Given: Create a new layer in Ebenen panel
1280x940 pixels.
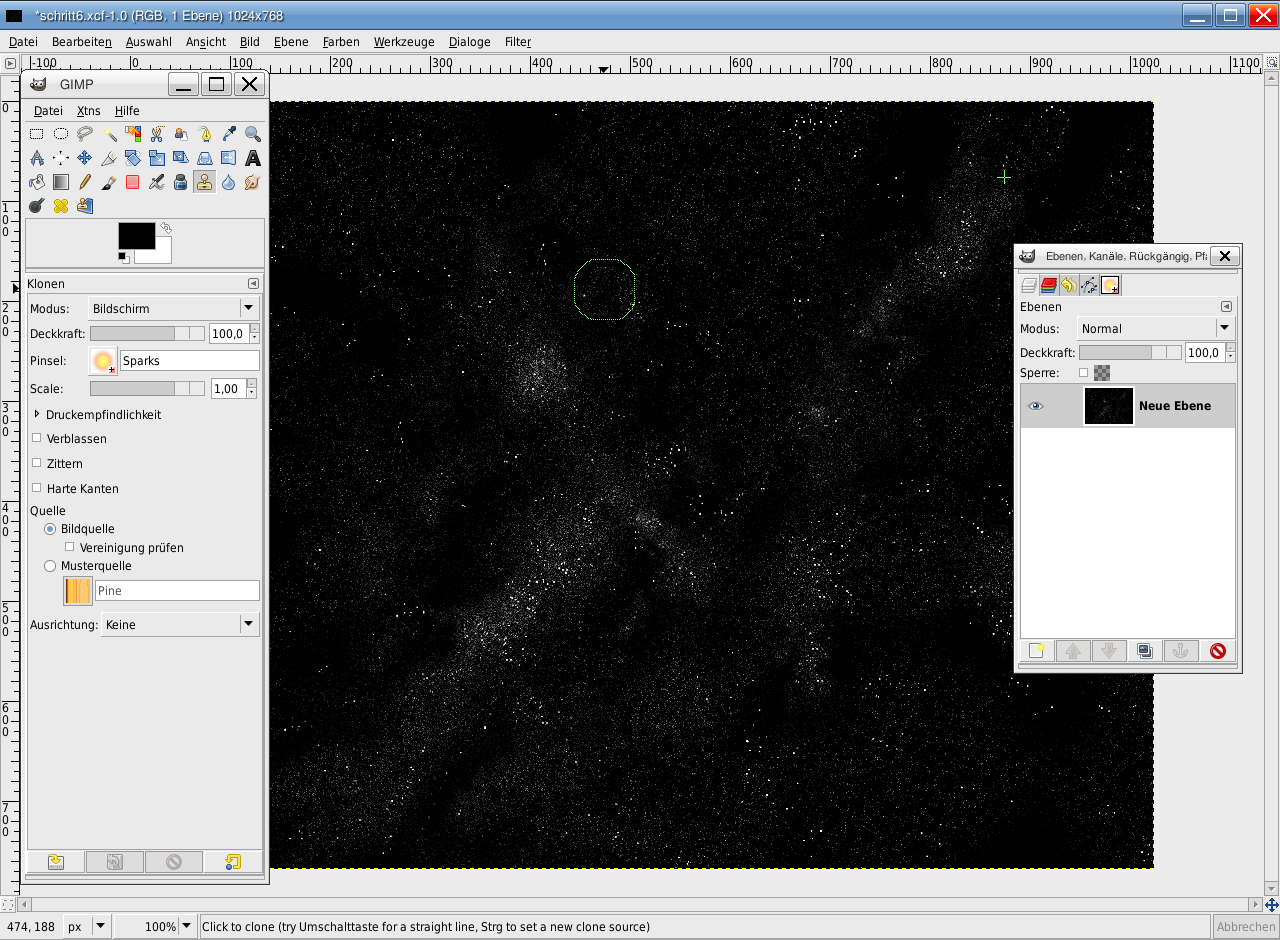Looking at the screenshot, I should point(1037,651).
